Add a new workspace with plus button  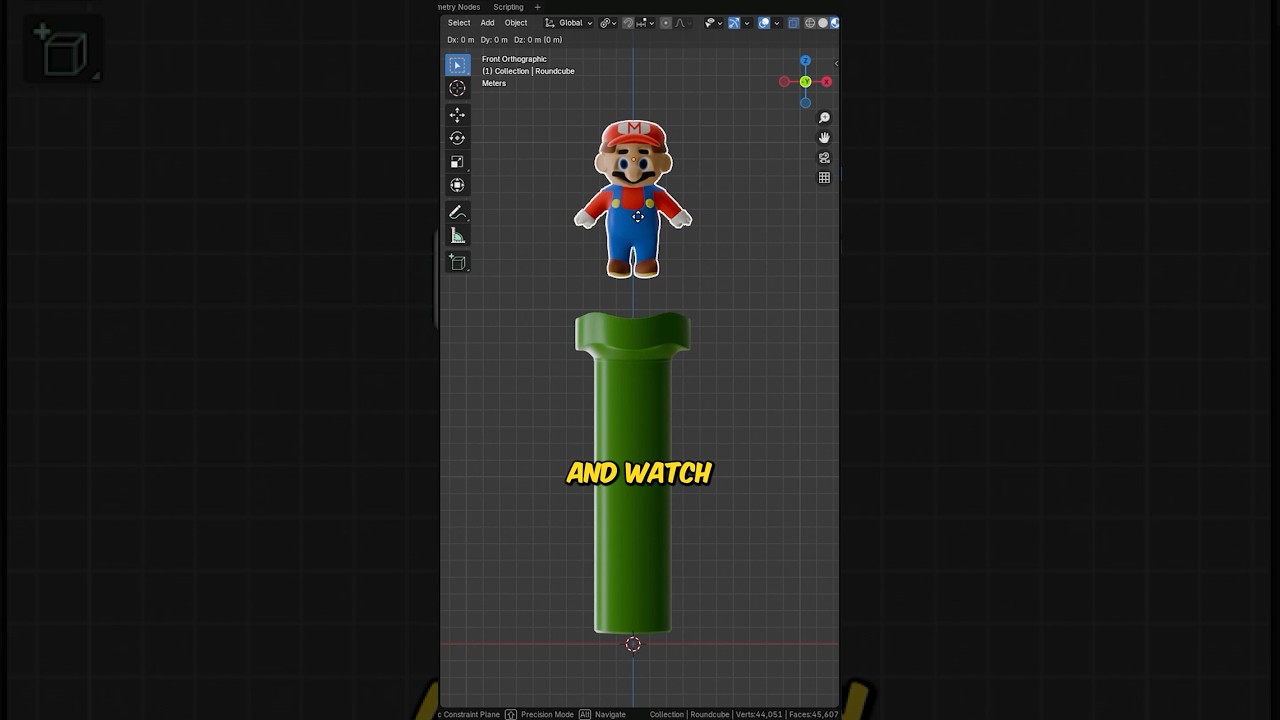537,7
